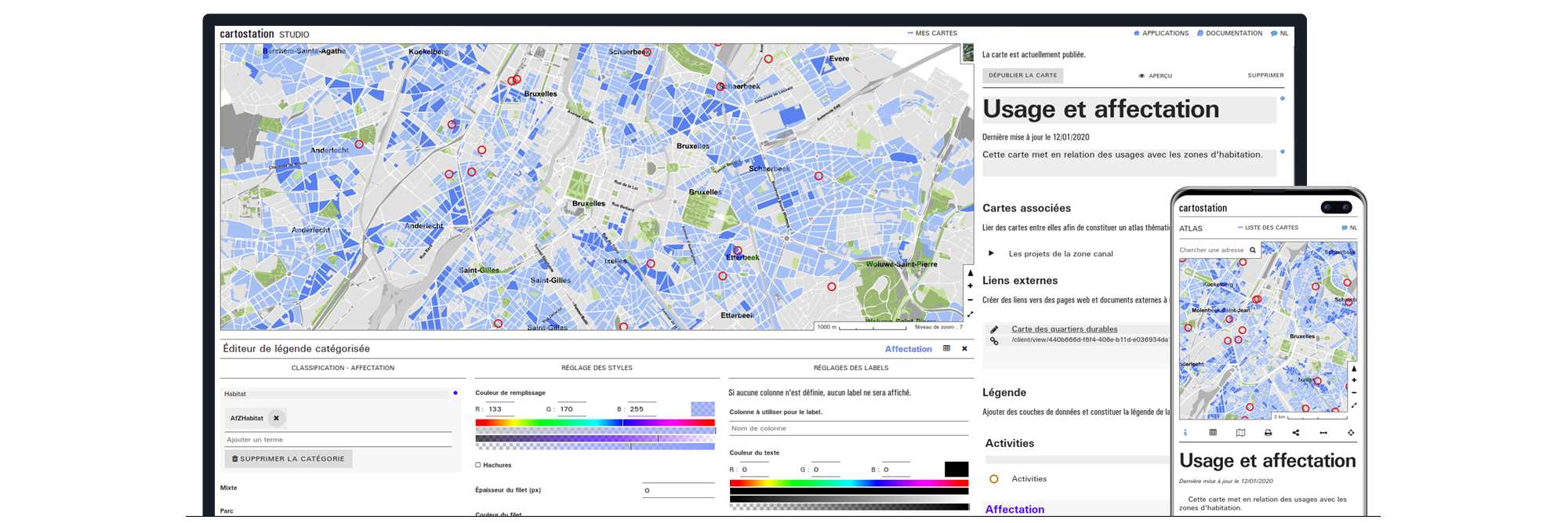
Task: Click the share icon in mobile toolbar
Action: click(1296, 433)
